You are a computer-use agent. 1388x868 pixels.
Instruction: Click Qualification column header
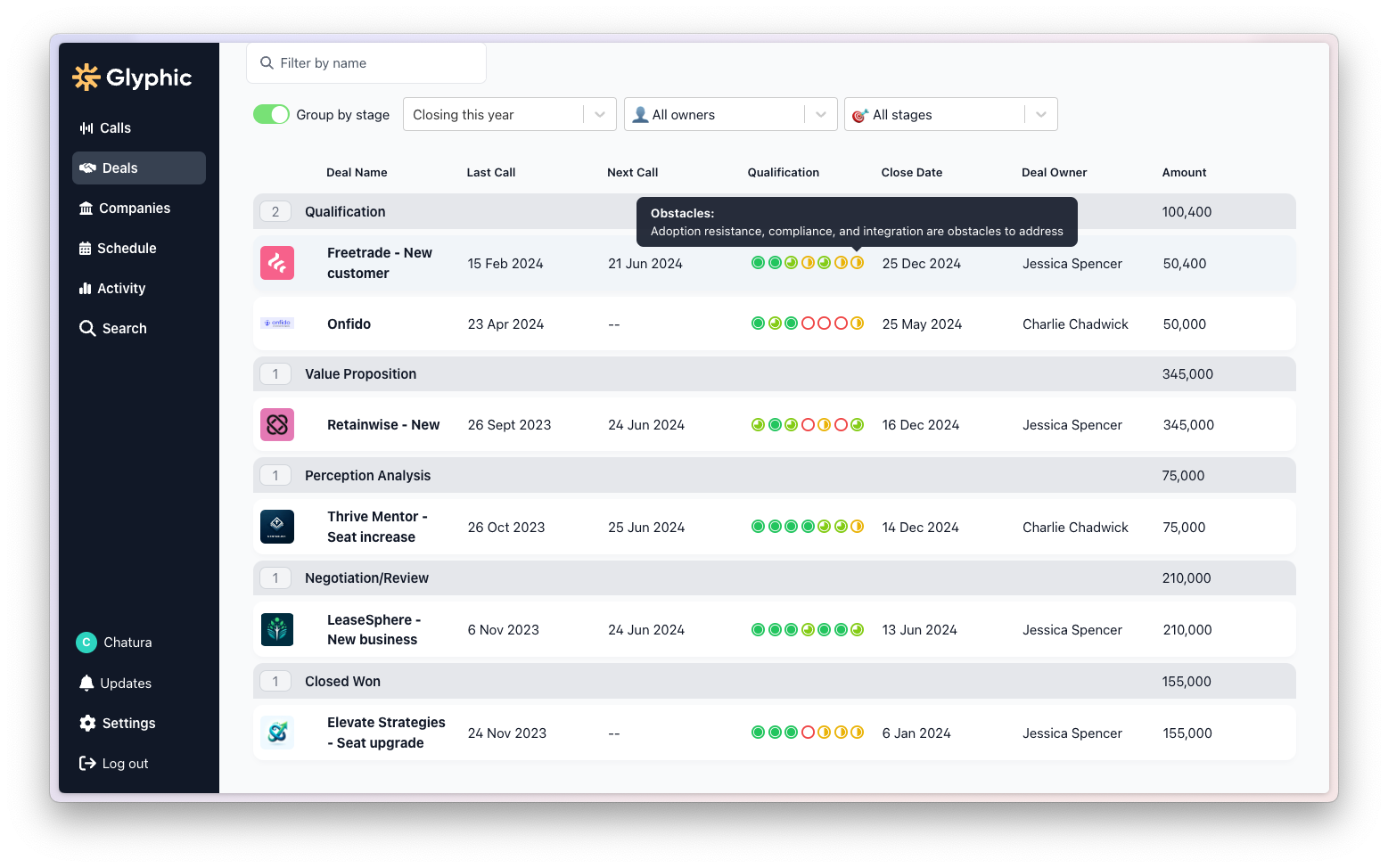(784, 173)
